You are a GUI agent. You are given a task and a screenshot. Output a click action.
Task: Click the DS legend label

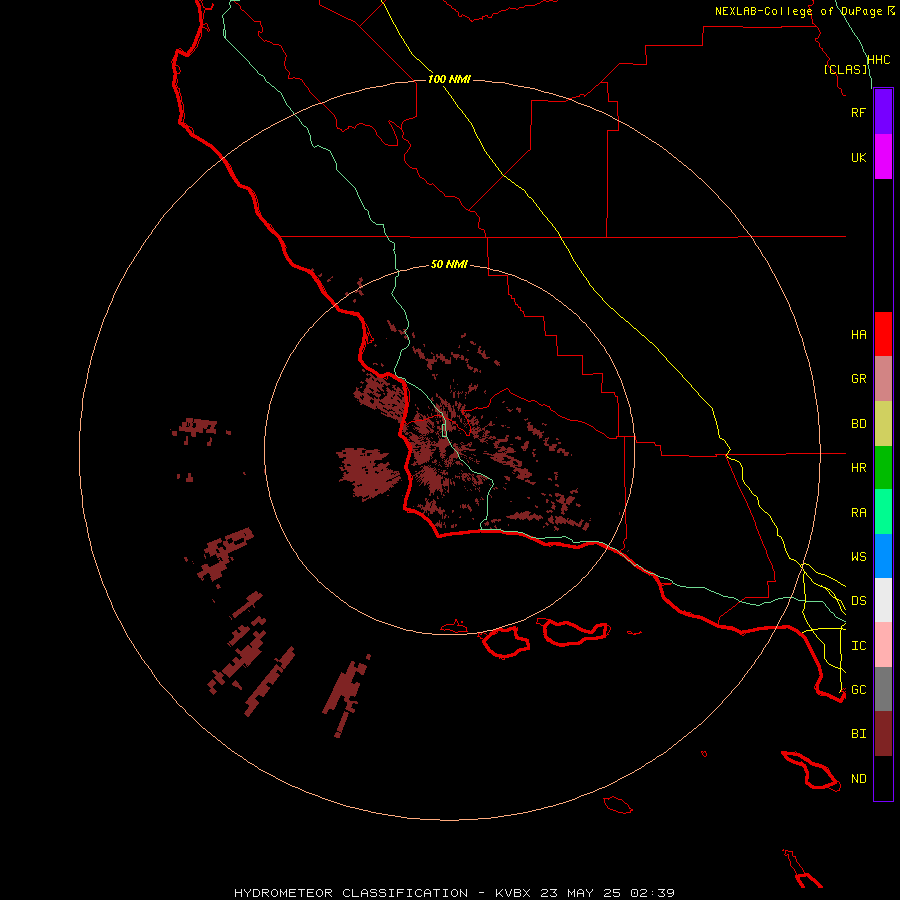[x=858, y=601]
